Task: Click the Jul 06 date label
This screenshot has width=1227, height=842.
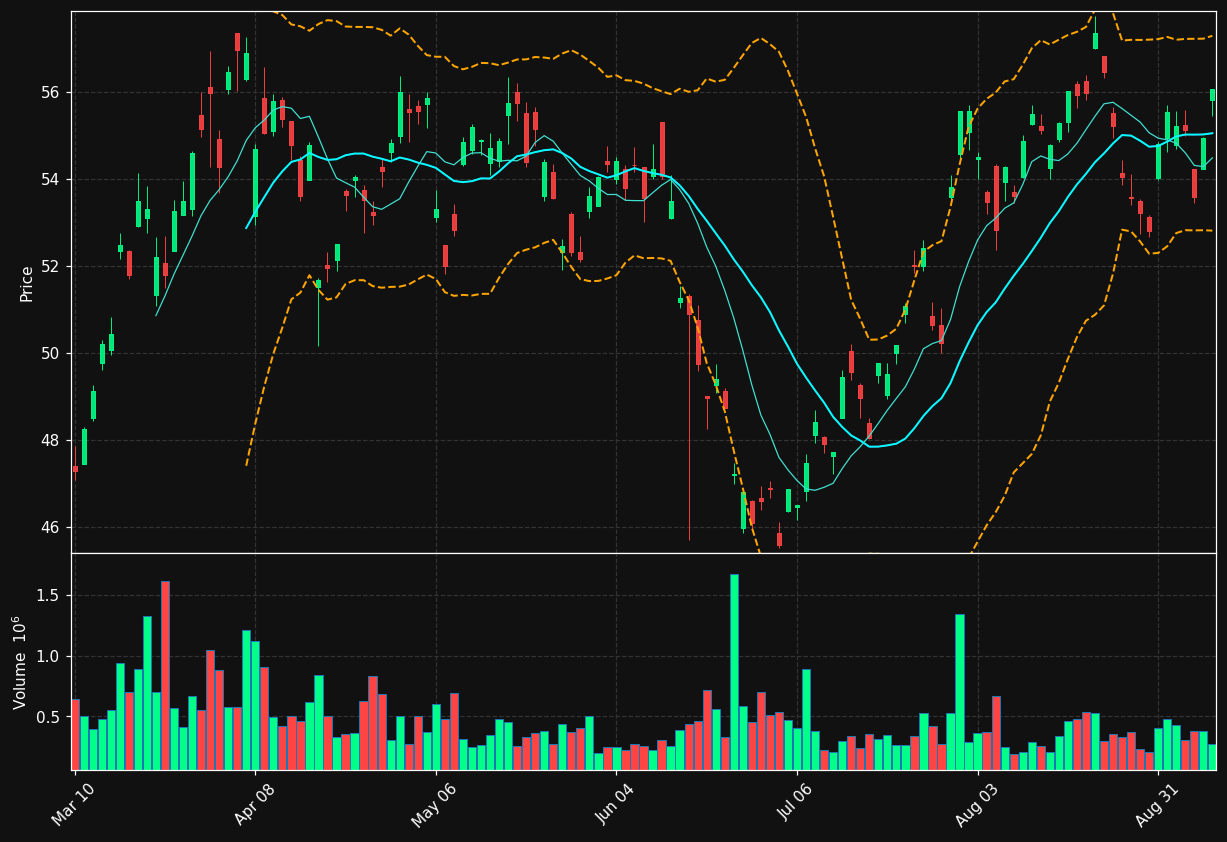Action: point(795,804)
